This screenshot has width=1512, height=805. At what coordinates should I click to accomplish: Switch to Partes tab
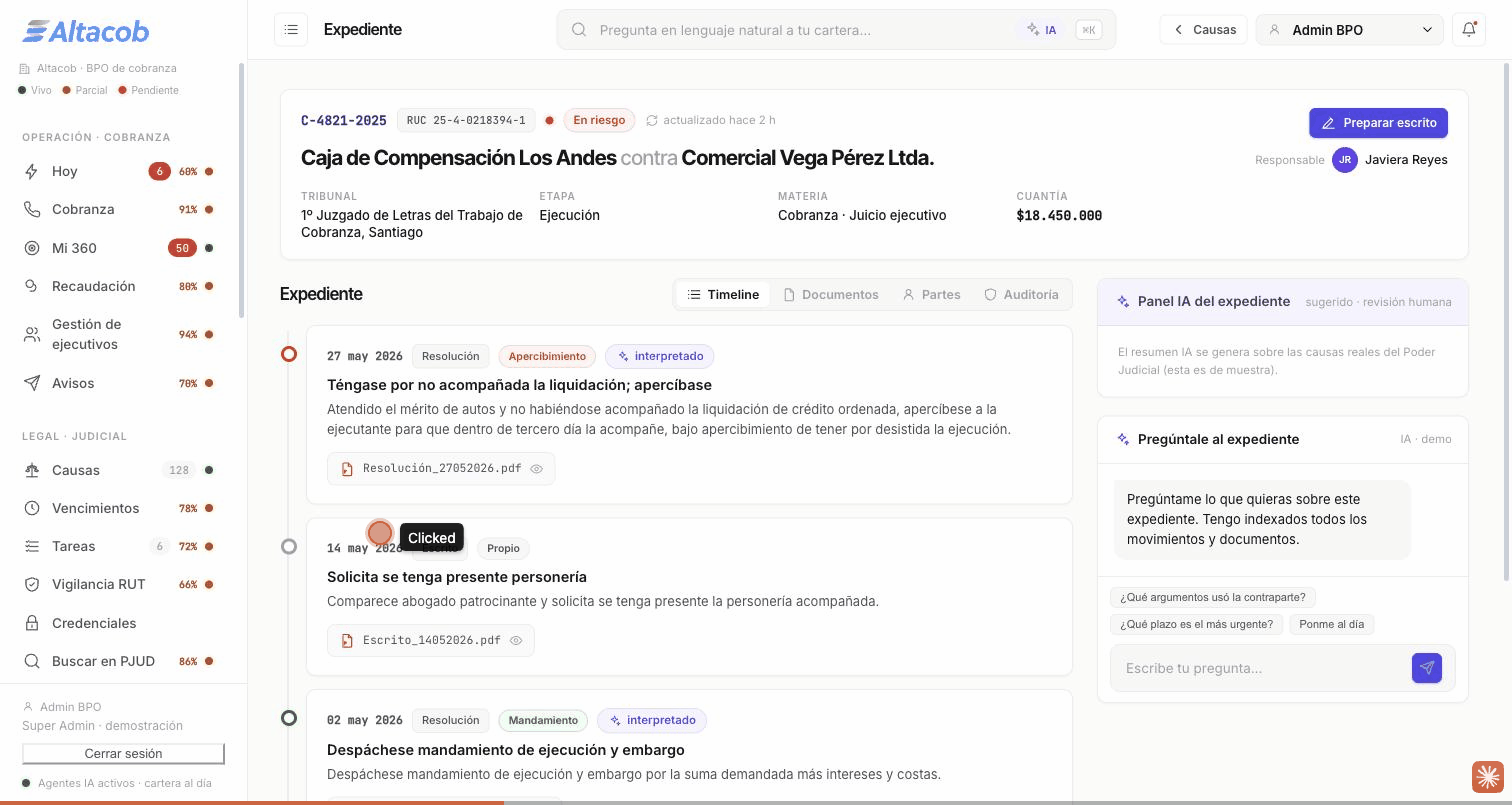pyautogui.click(x=931, y=294)
